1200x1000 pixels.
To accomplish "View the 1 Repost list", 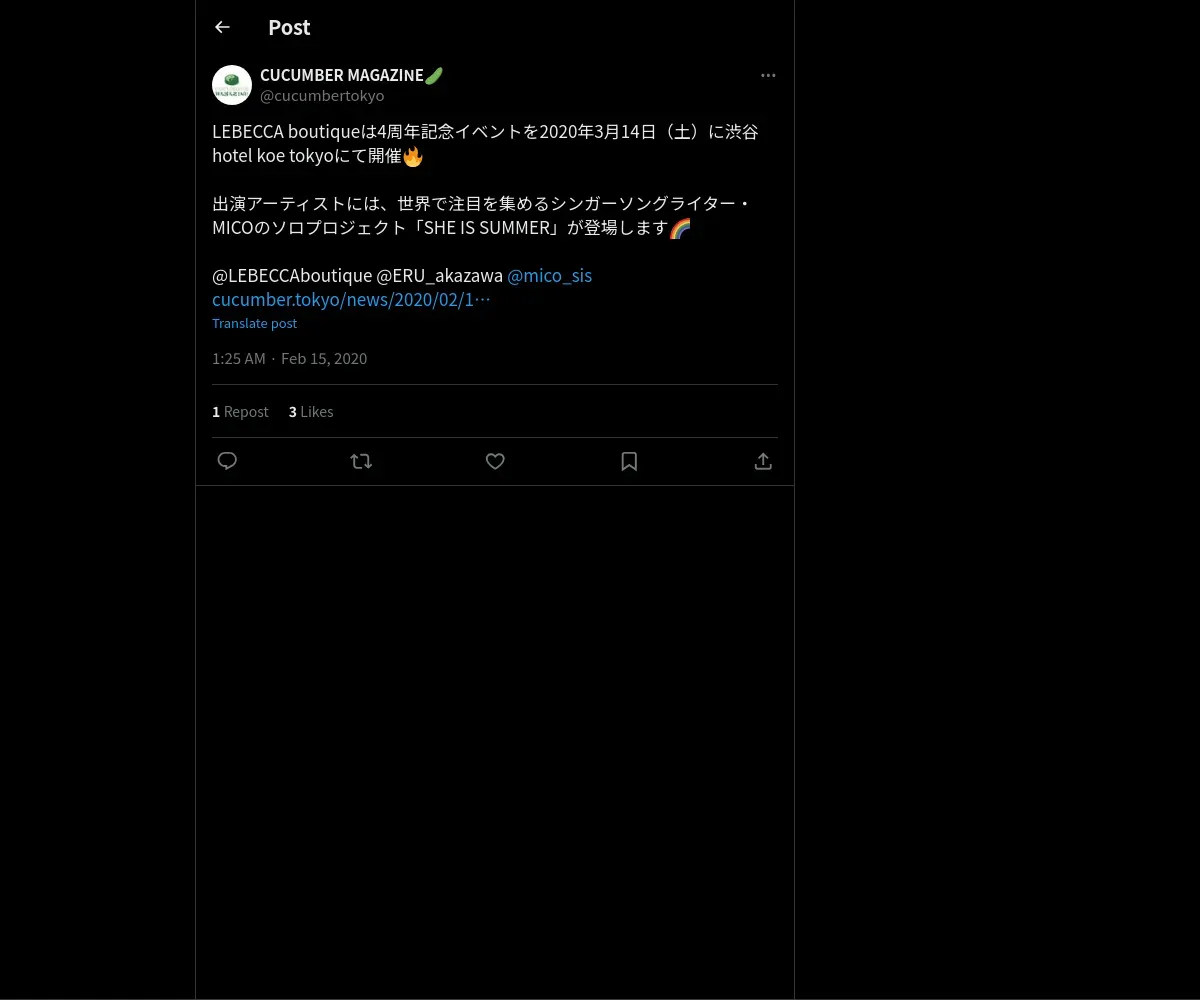I will coord(240,411).
